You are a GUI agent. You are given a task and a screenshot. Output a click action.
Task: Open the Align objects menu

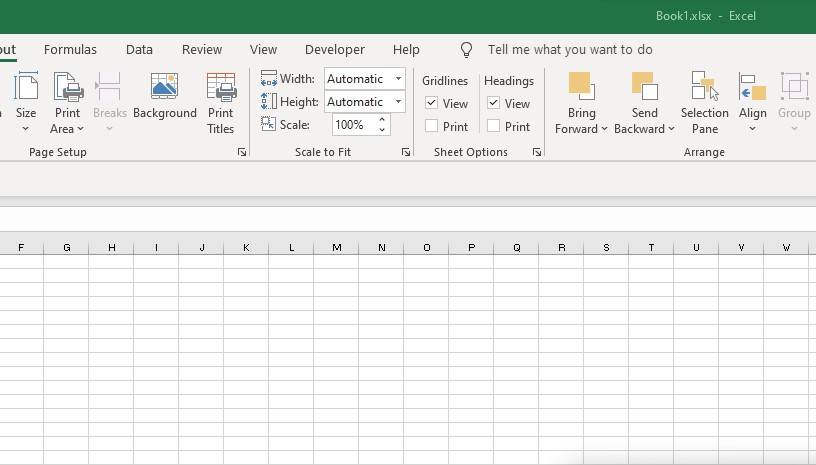coord(752,102)
